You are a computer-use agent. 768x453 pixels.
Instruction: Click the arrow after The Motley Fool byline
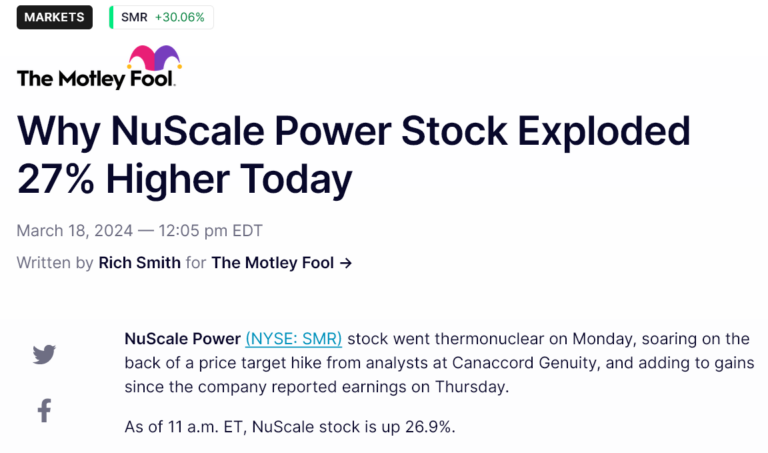[346, 263]
